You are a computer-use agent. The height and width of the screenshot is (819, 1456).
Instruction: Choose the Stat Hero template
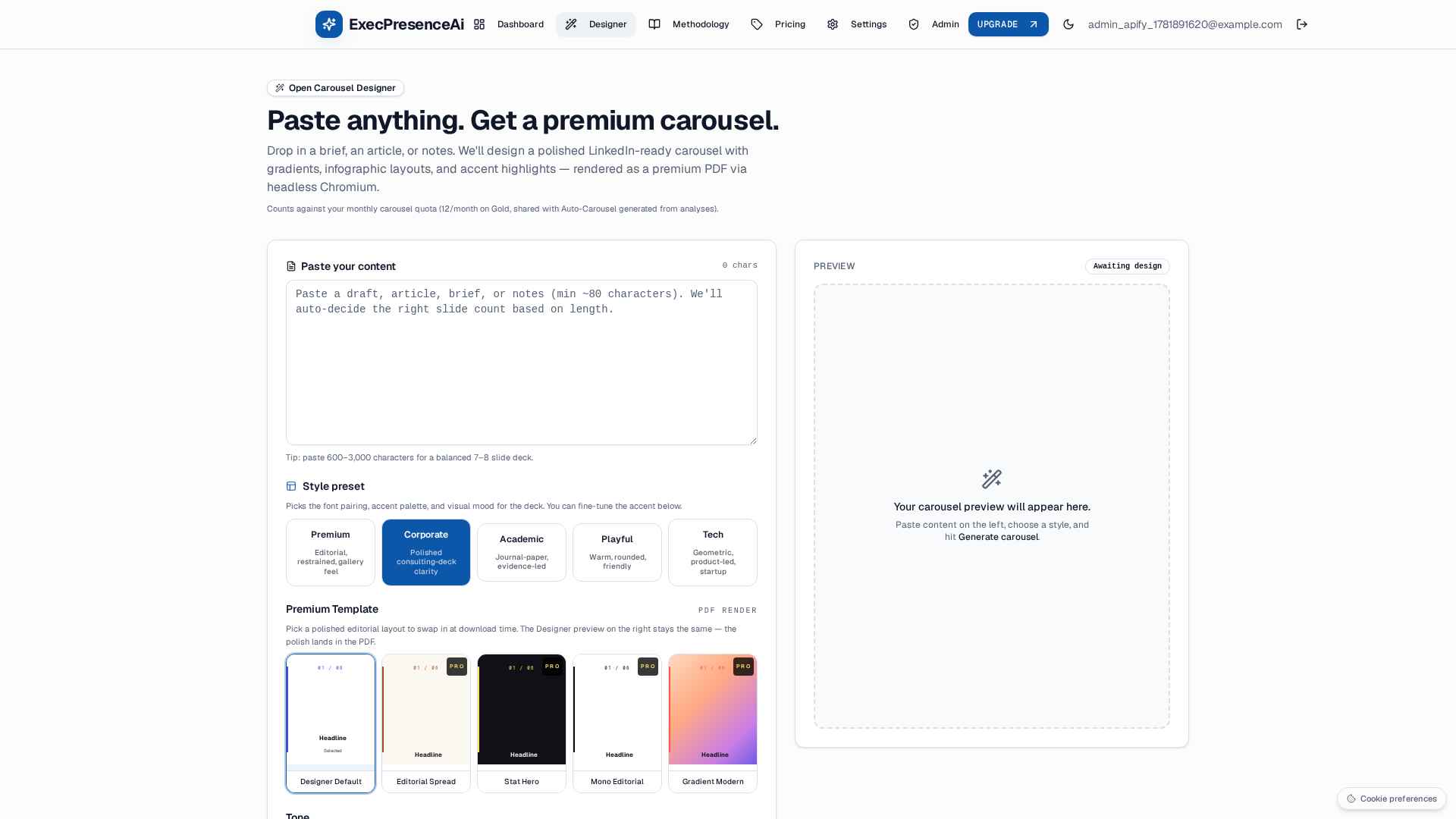coord(522,723)
